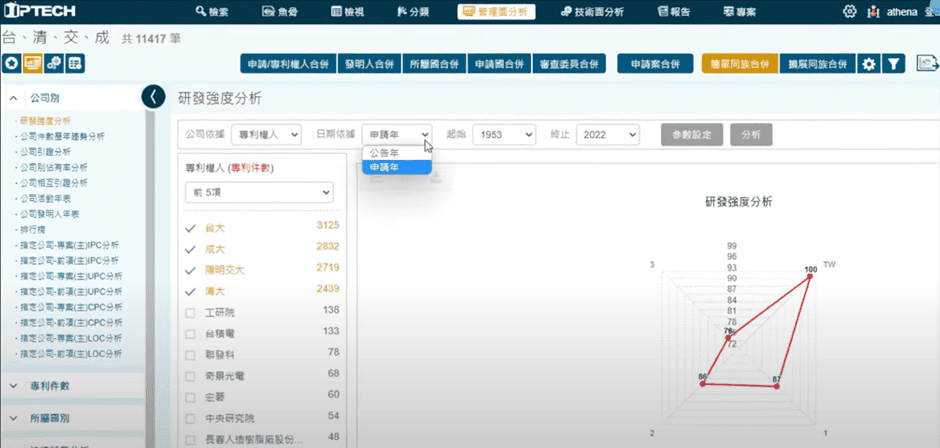Open 公司引證分析 in the sidebar
Viewport: 940px width, 448px height.
(x=48, y=152)
